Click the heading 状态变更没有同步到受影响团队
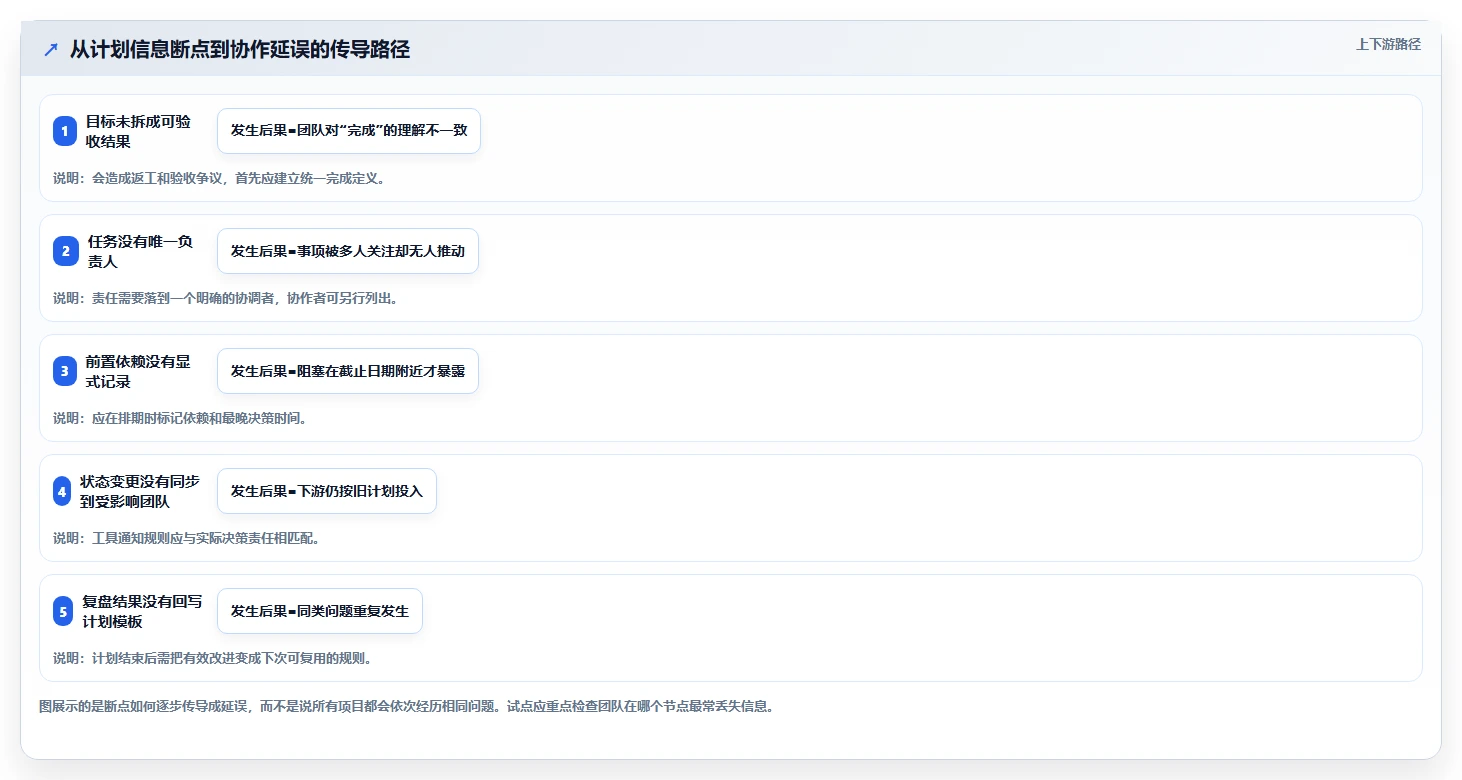The image size is (1462, 780). (x=140, y=491)
